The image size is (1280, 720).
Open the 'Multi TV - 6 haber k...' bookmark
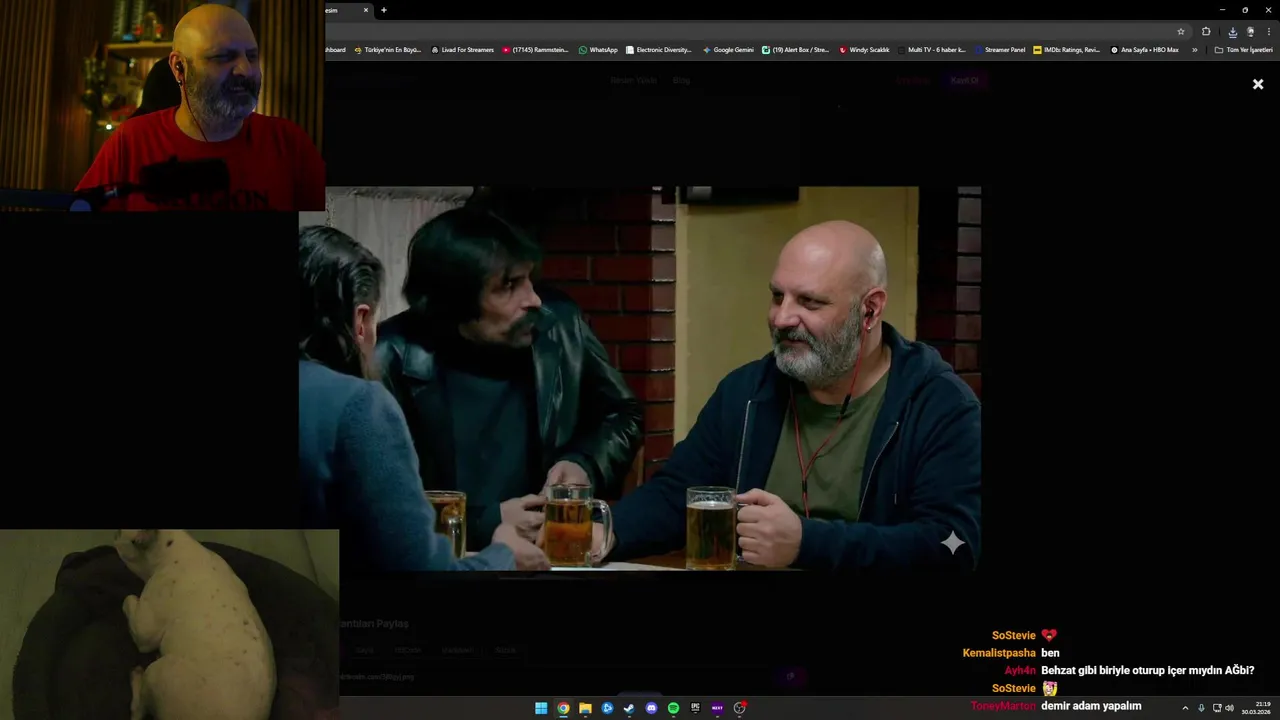931,49
